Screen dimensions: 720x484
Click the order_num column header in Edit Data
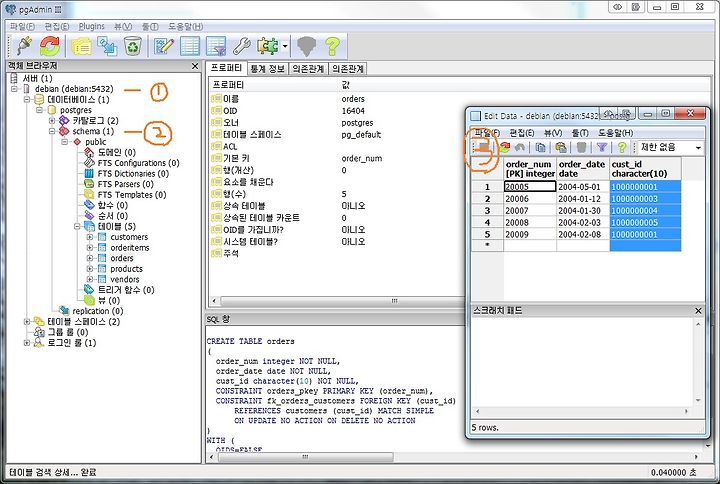(x=530, y=169)
